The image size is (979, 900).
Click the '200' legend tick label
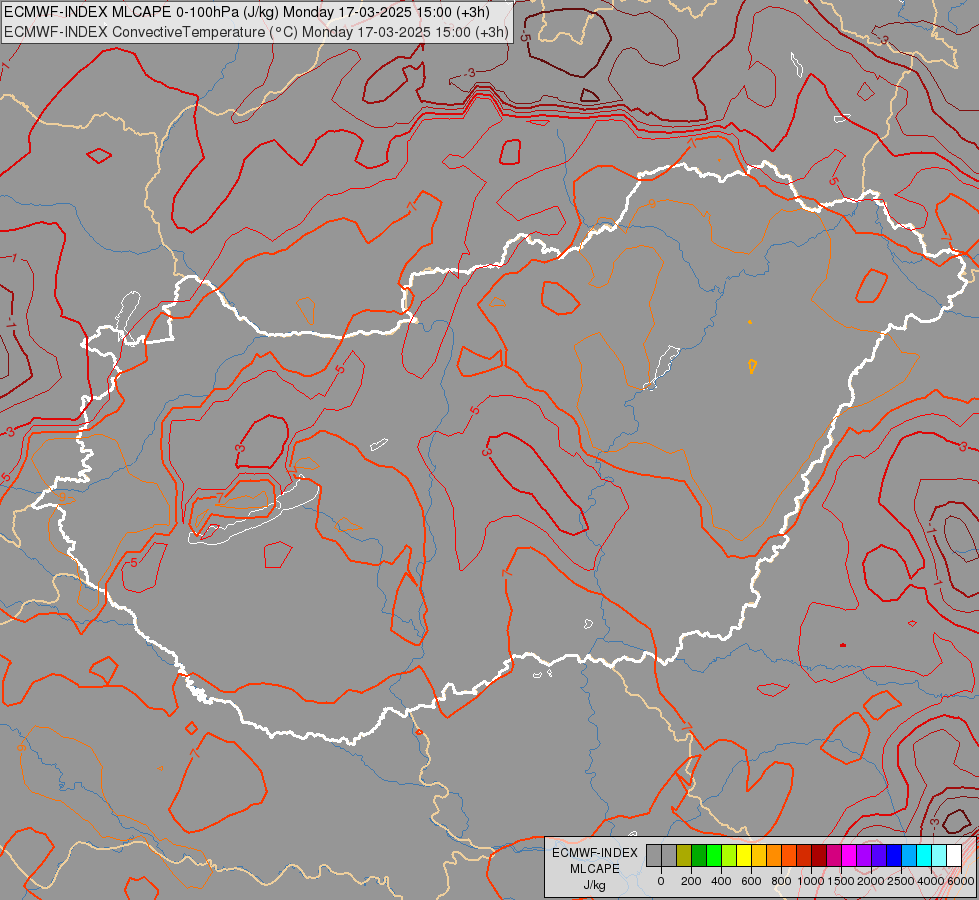pyautogui.click(x=691, y=881)
